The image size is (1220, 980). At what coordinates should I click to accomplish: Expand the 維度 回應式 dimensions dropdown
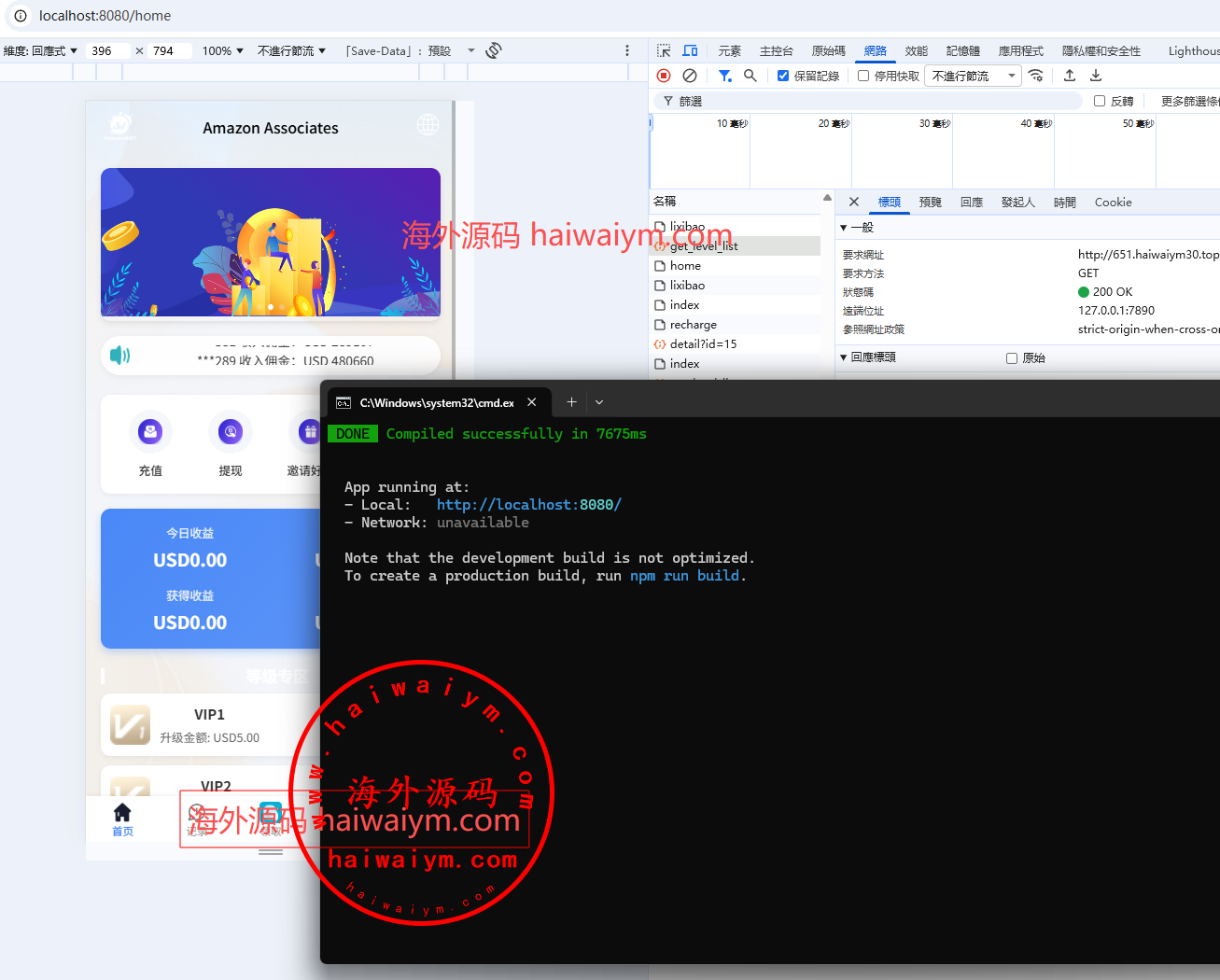(41, 50)
